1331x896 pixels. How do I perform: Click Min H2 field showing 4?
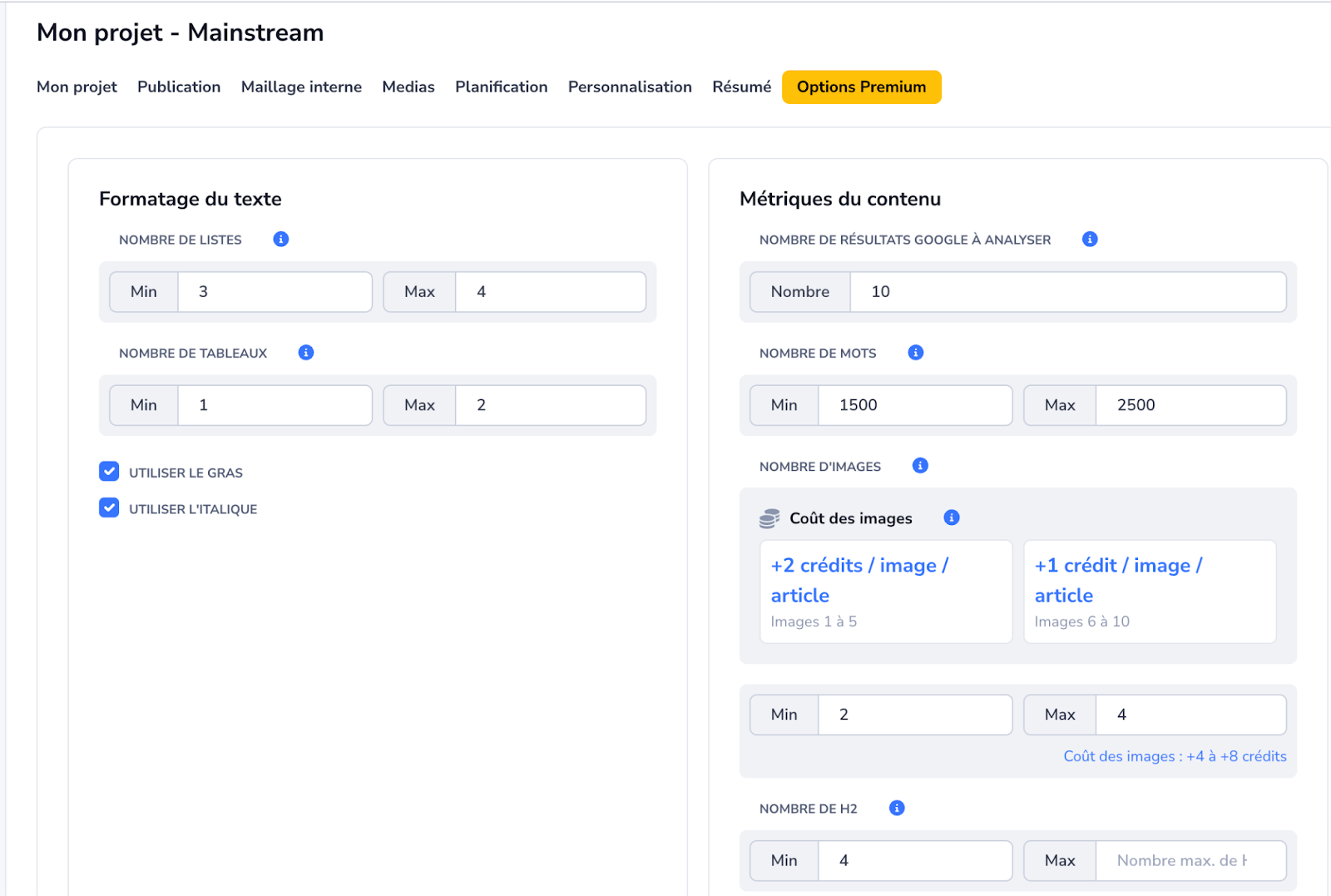915,860
